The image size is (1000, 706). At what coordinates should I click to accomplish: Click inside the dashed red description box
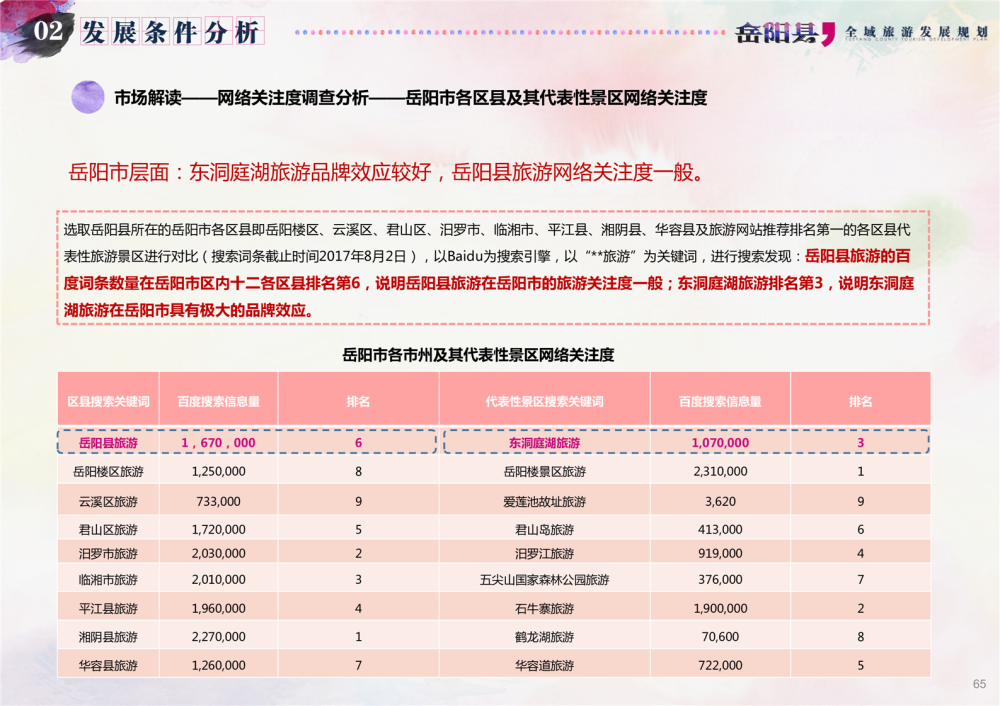(x=494, y=269)
